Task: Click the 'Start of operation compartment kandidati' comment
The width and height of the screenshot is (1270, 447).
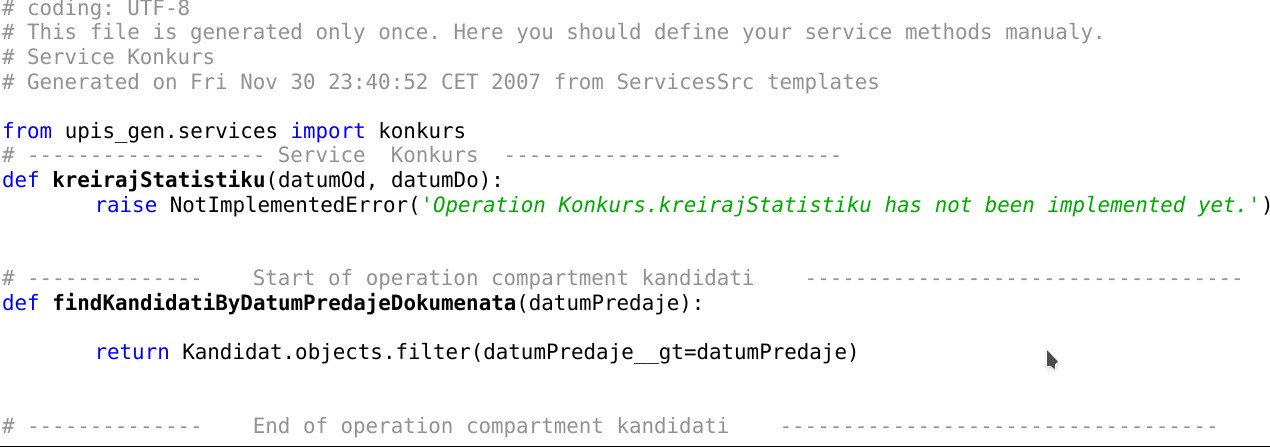Action: click(x=503, y=278)
